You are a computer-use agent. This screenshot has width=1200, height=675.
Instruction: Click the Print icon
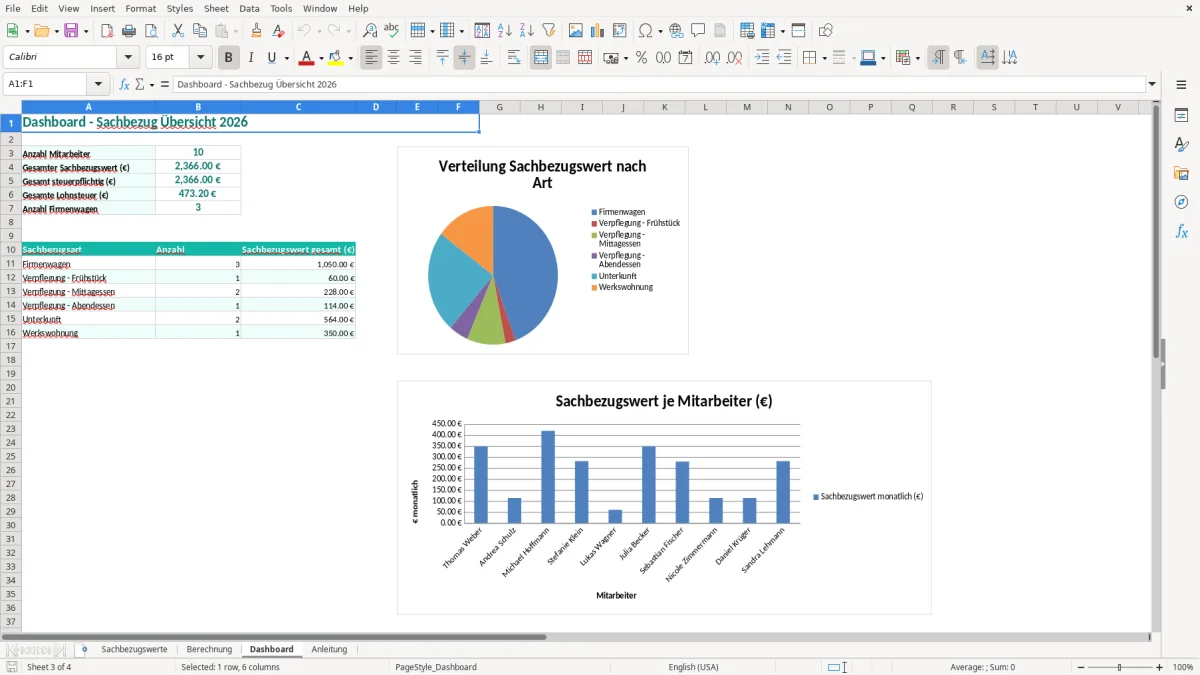tap(129, 31)
